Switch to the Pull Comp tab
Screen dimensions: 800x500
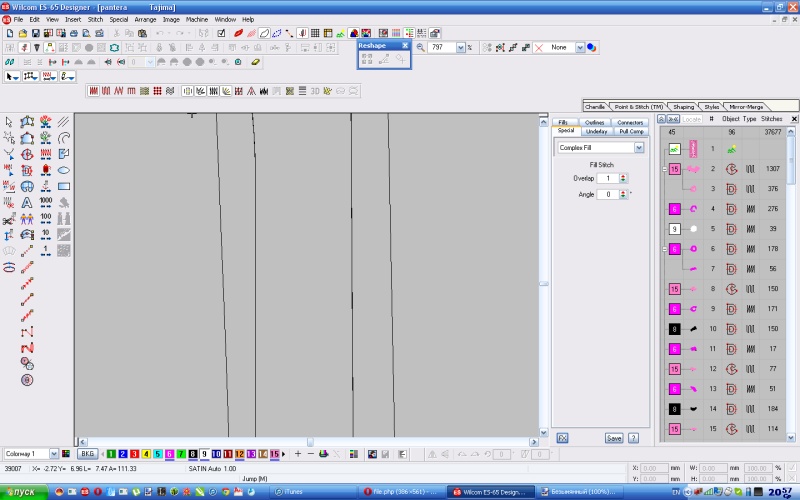point(631,131)
